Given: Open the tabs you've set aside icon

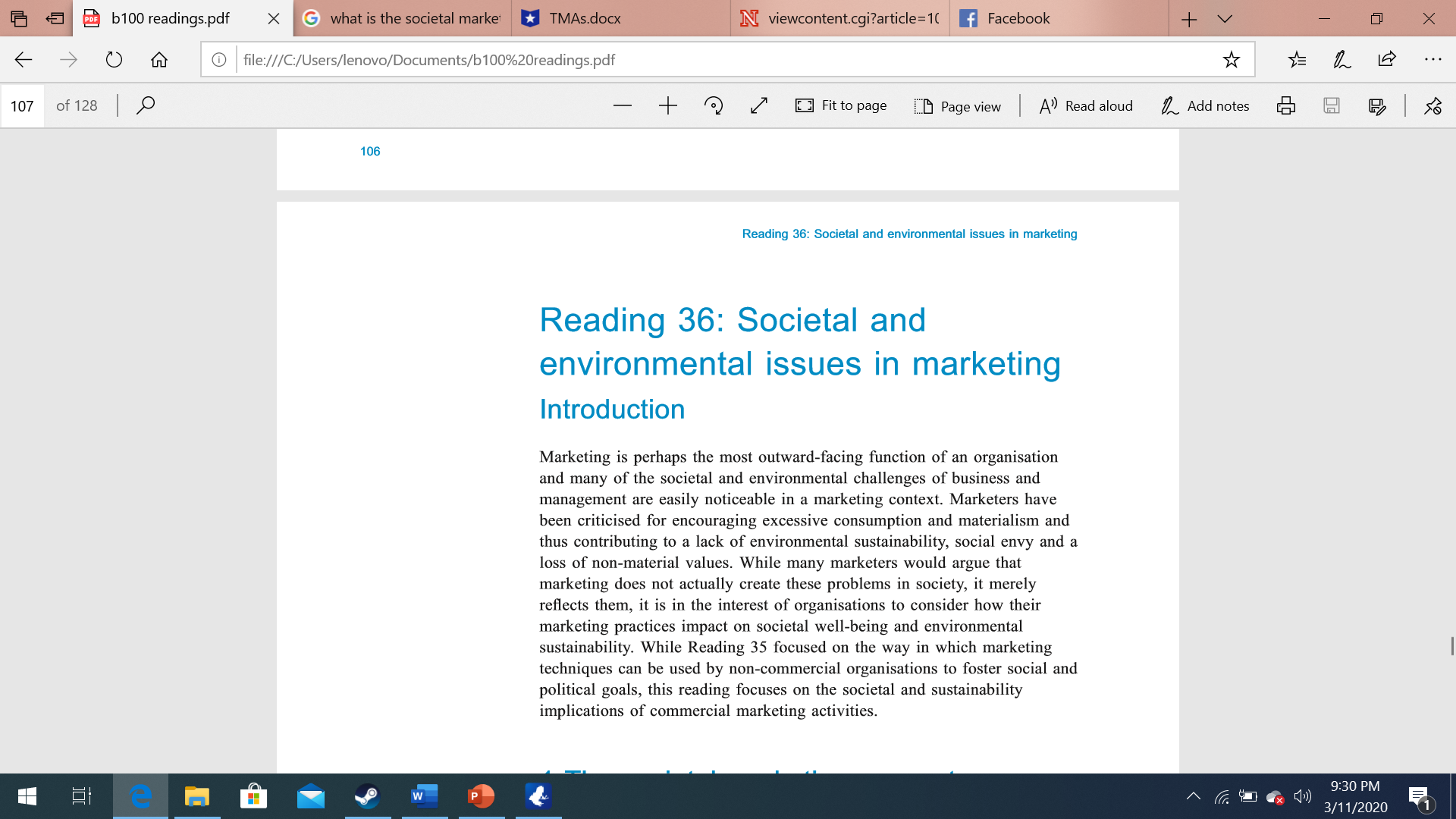Looking at the screenshot, I should (x=19, y=18).
